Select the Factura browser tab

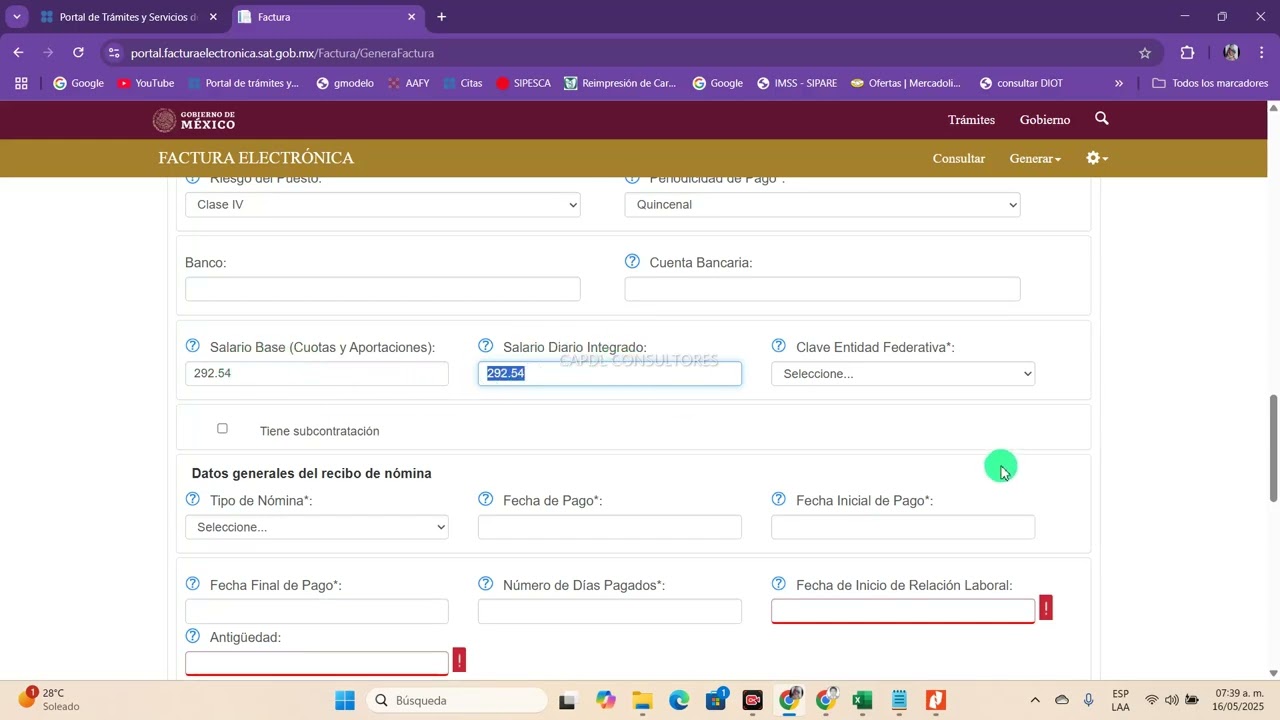328,17
